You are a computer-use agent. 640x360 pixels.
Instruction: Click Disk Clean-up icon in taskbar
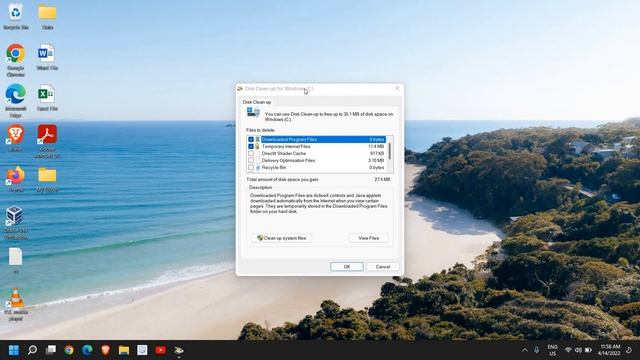pos(179,350)
